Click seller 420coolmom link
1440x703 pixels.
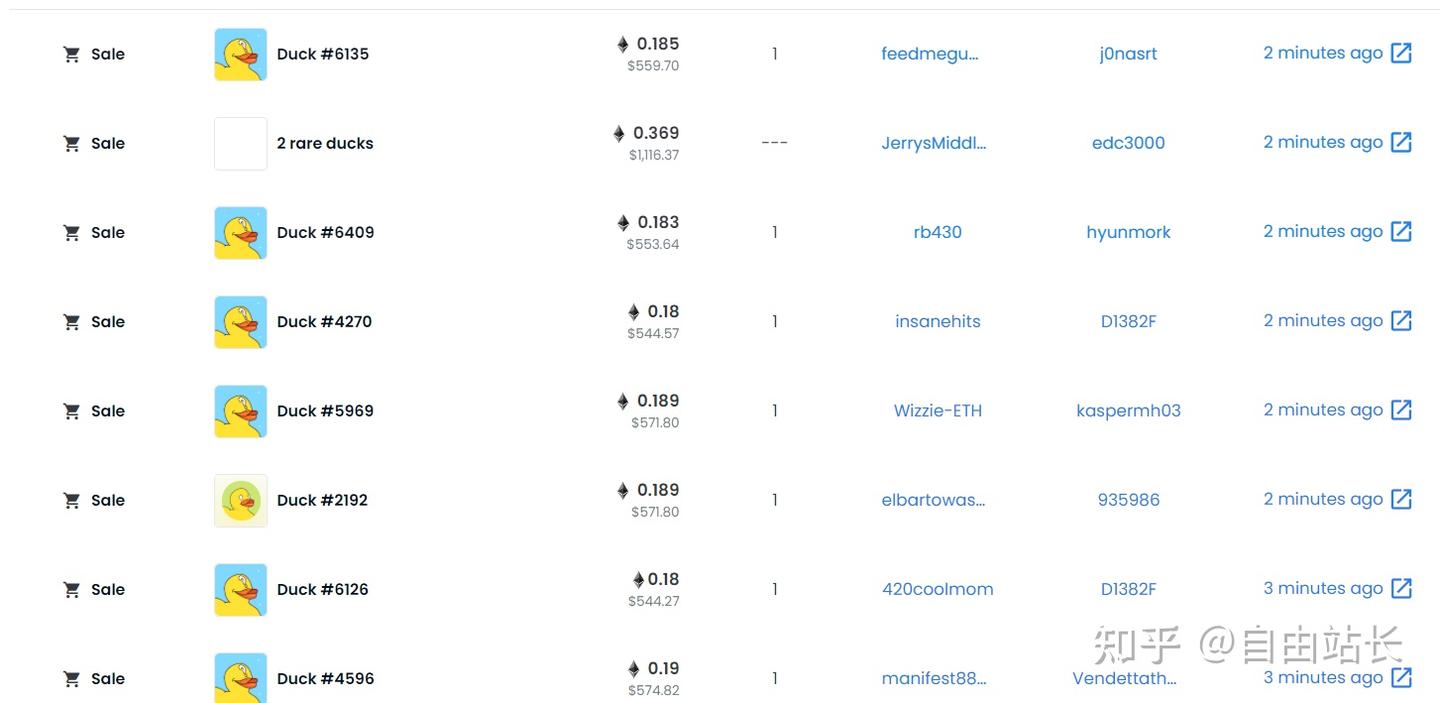(937, 589)
